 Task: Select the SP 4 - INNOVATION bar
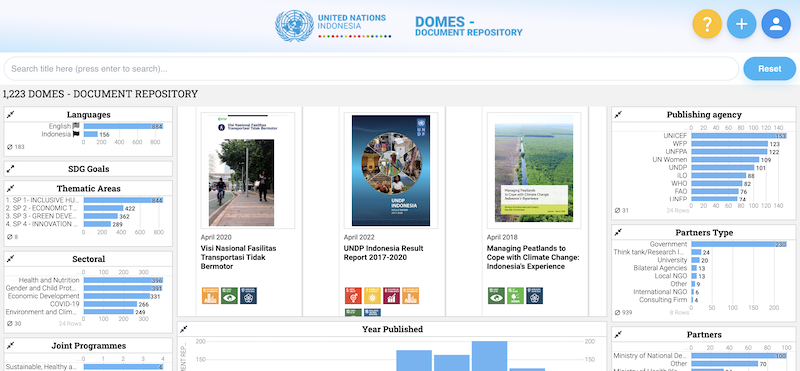(x=97, y=224)
